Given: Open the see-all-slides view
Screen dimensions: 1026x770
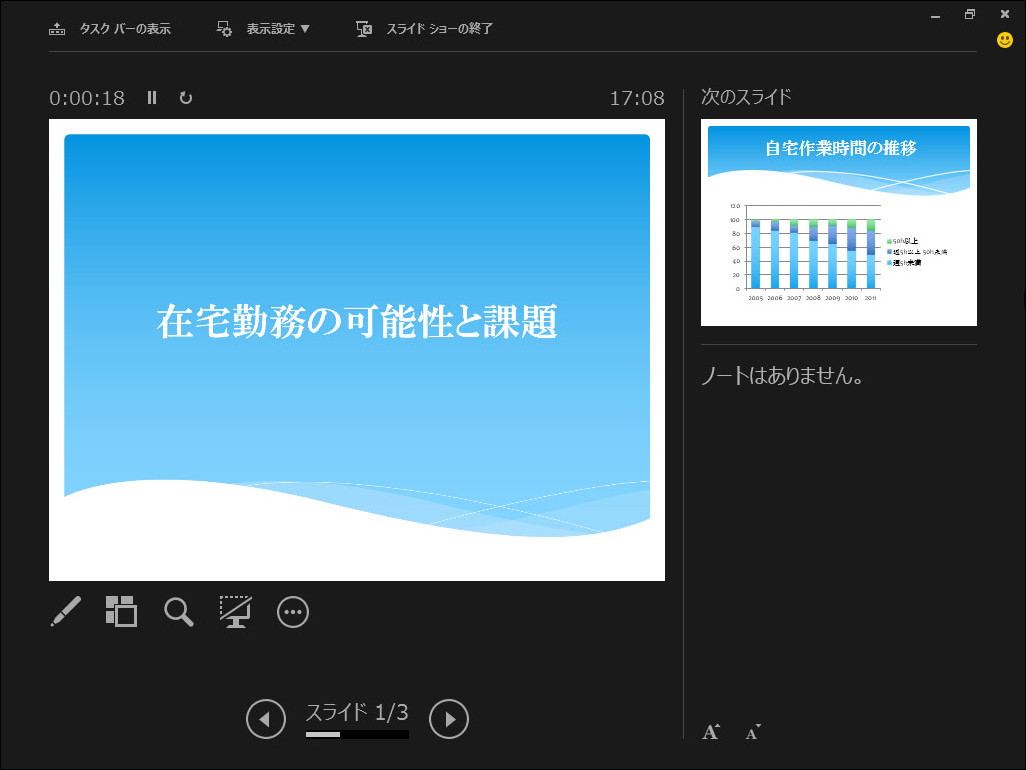Looking at the screenshot, I should 121,611.
